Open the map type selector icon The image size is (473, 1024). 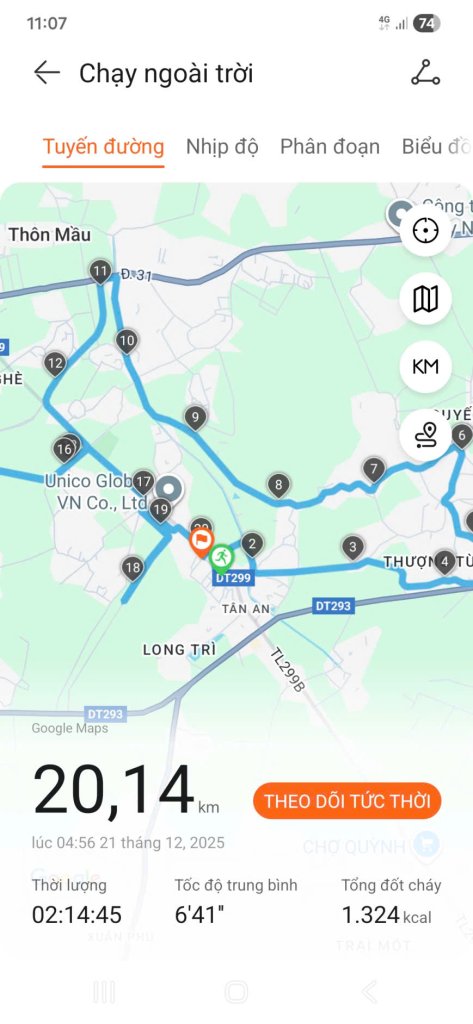click(x=426, y=299)
